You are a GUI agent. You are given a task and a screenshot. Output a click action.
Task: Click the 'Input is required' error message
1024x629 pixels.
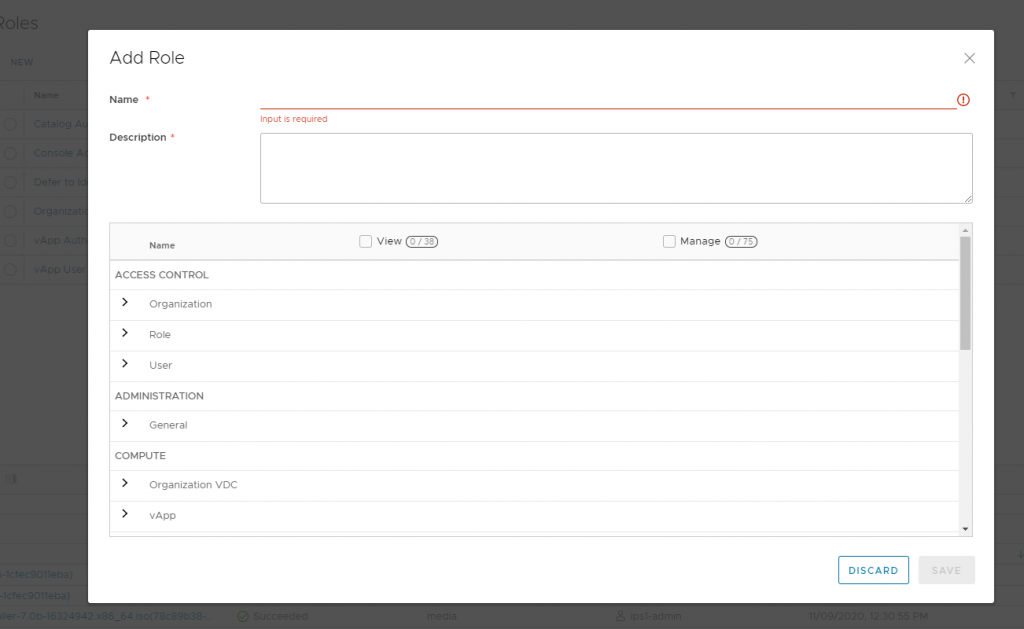294,119
